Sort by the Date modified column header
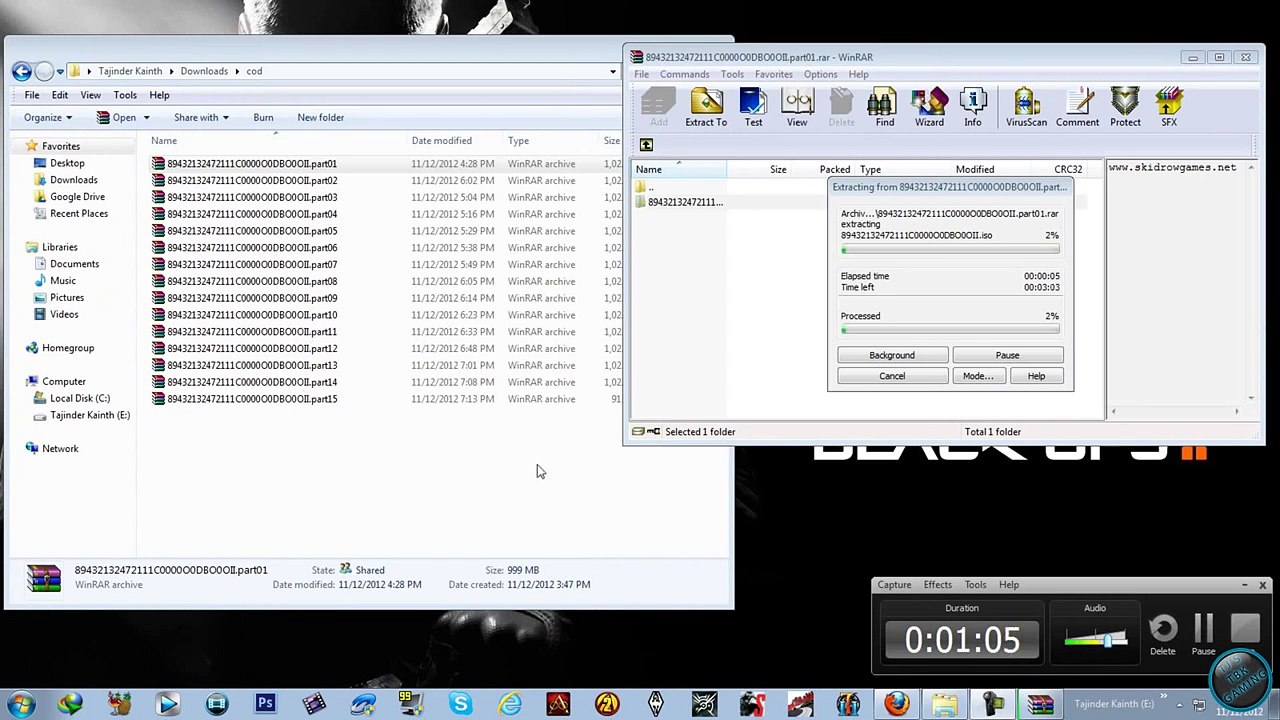Screen dimensions: 1280x720 pos(441,141)
